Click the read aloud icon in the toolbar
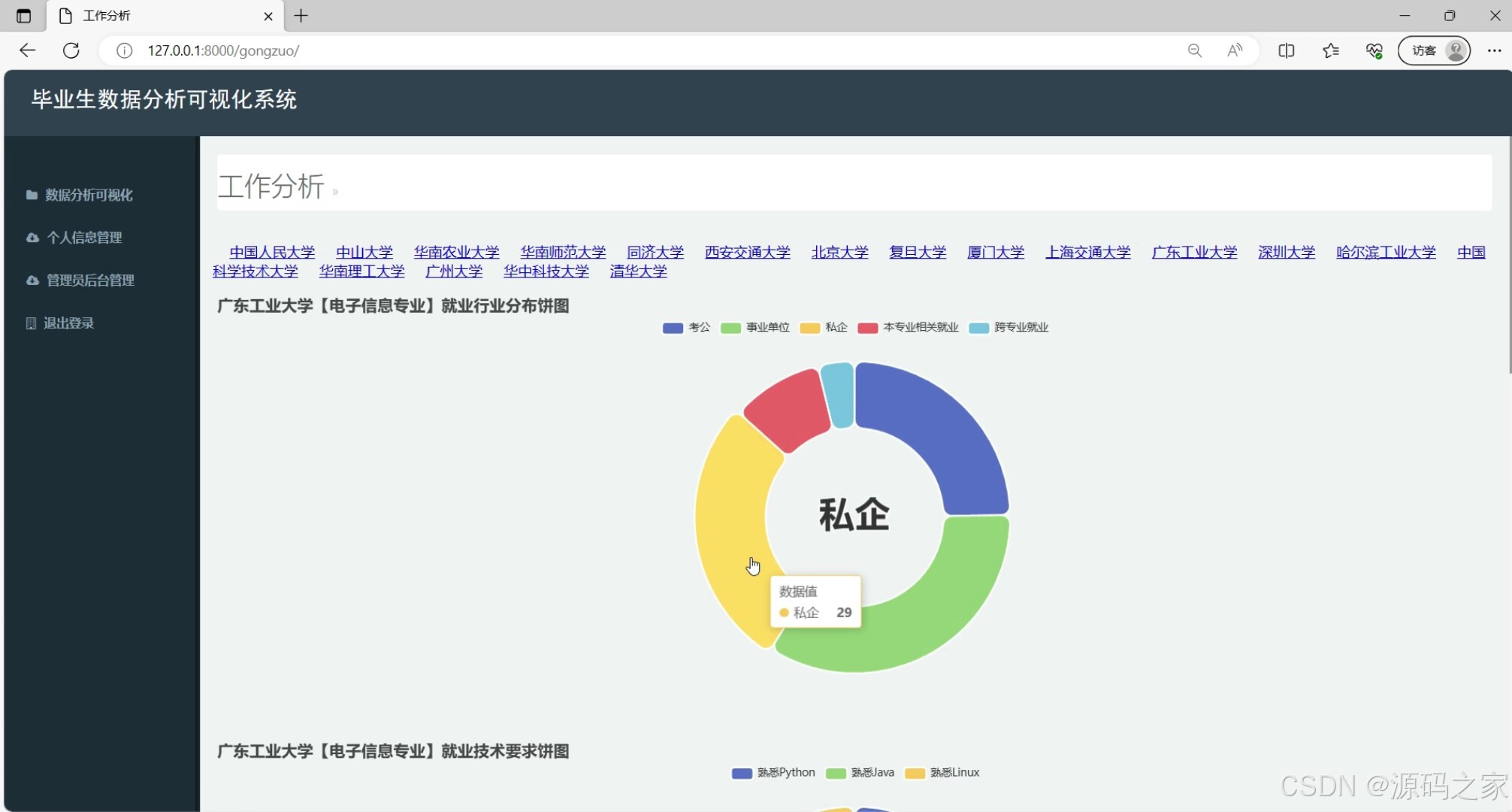Screen dimensions: 1512x812 [1234, 50]
